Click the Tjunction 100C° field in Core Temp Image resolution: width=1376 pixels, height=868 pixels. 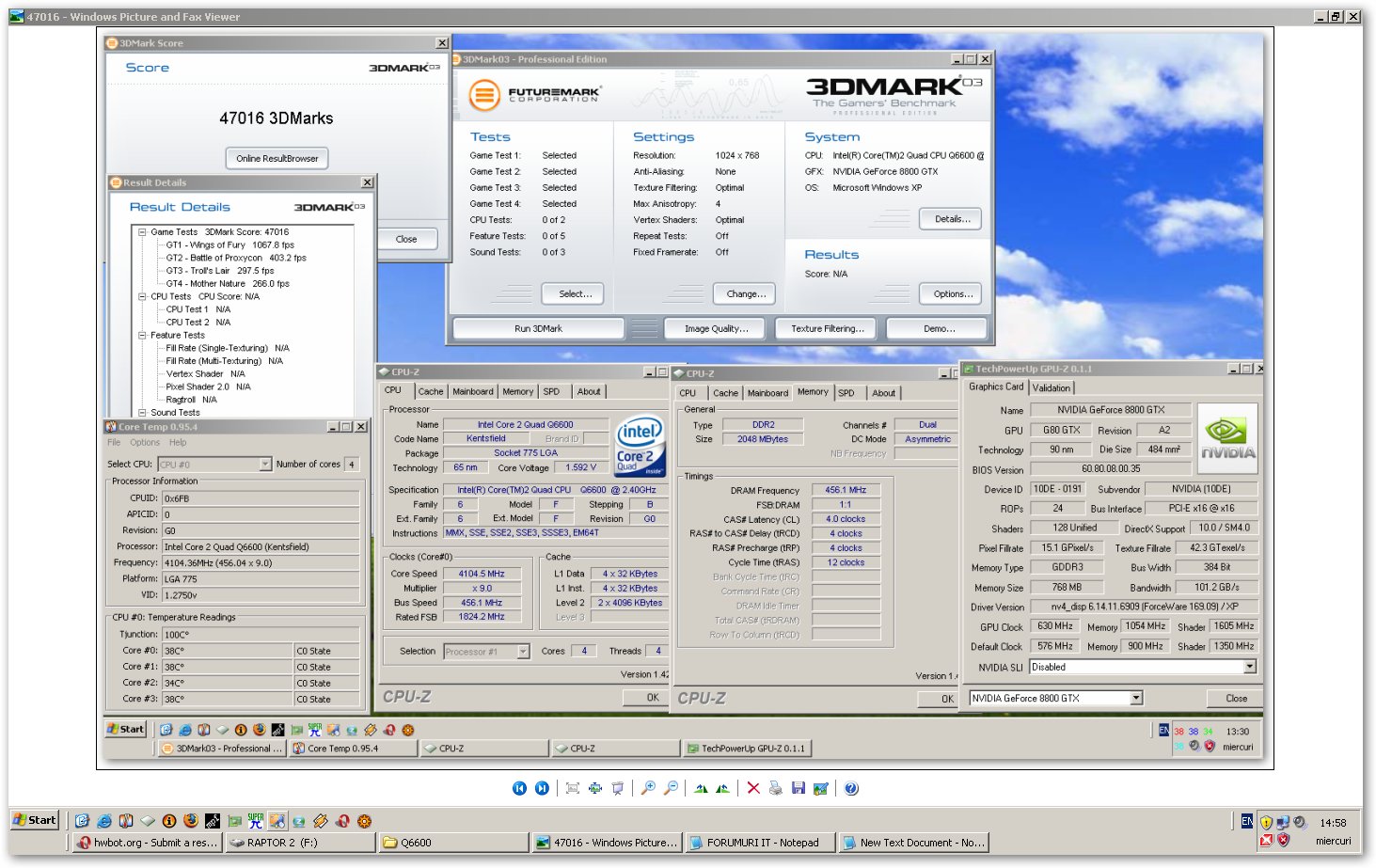261,635
